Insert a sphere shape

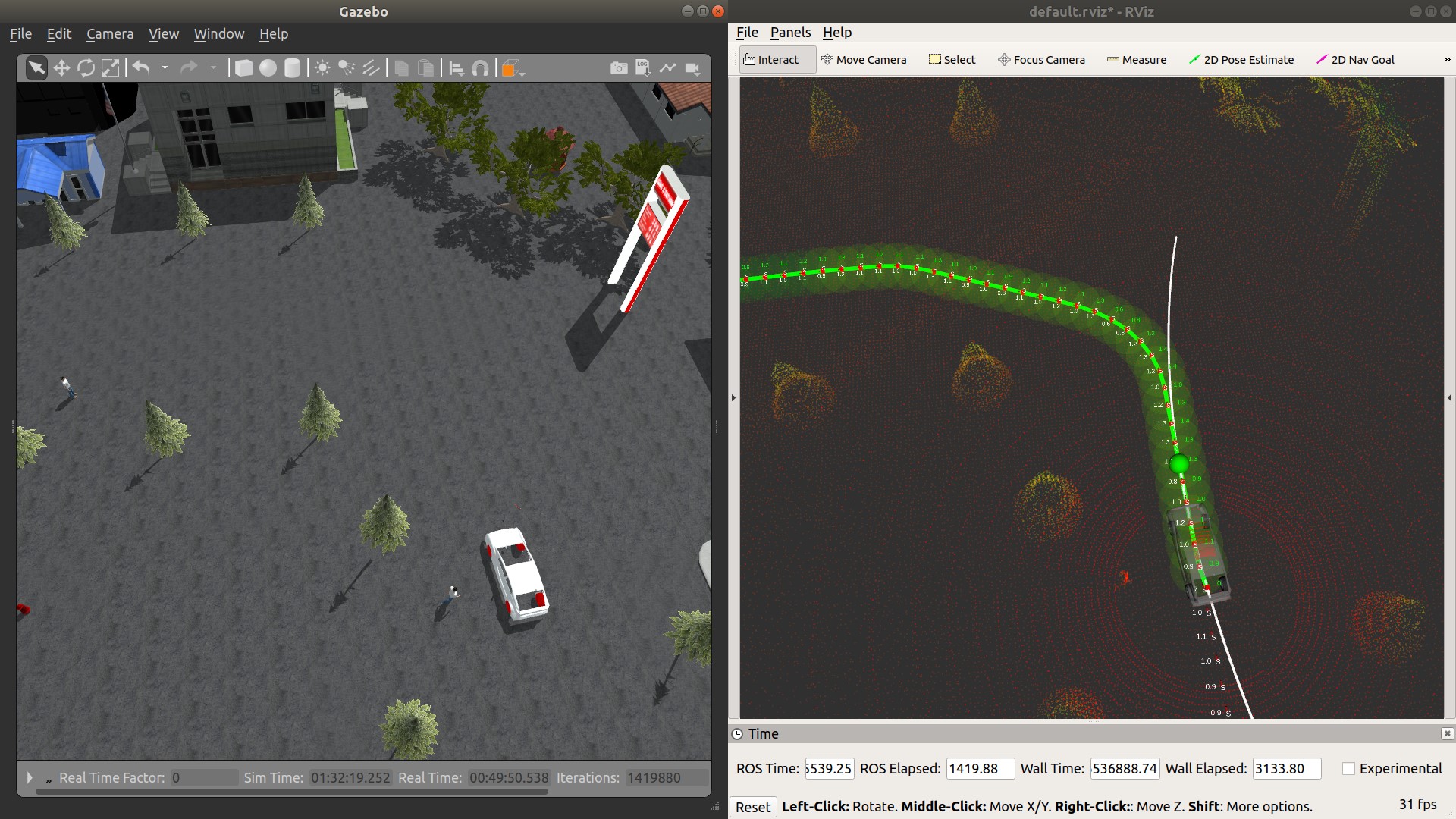click(268, 68)
